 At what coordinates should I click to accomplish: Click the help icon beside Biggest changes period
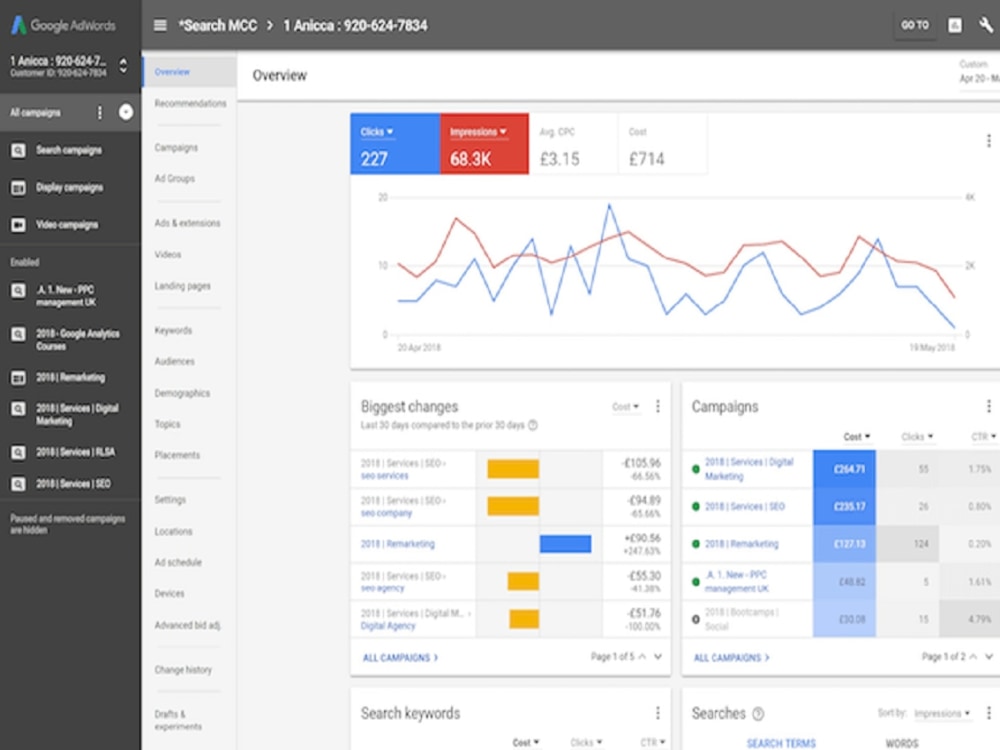click(533, 425)
